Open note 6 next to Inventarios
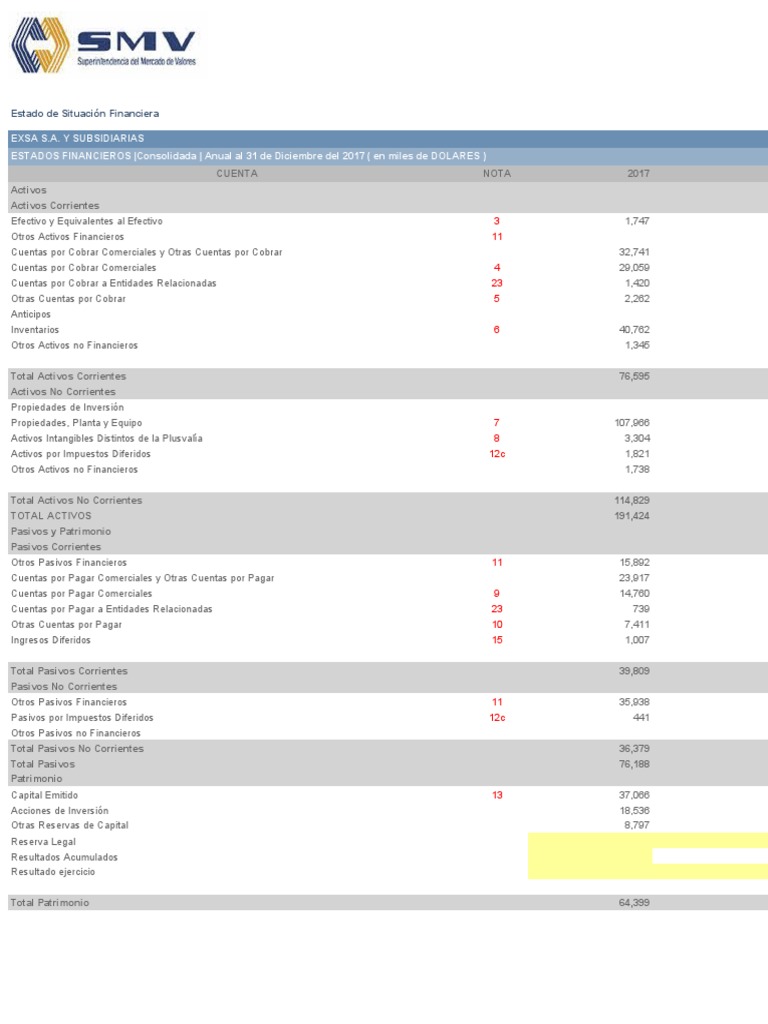768x1024 pixels. coord(496,330)
